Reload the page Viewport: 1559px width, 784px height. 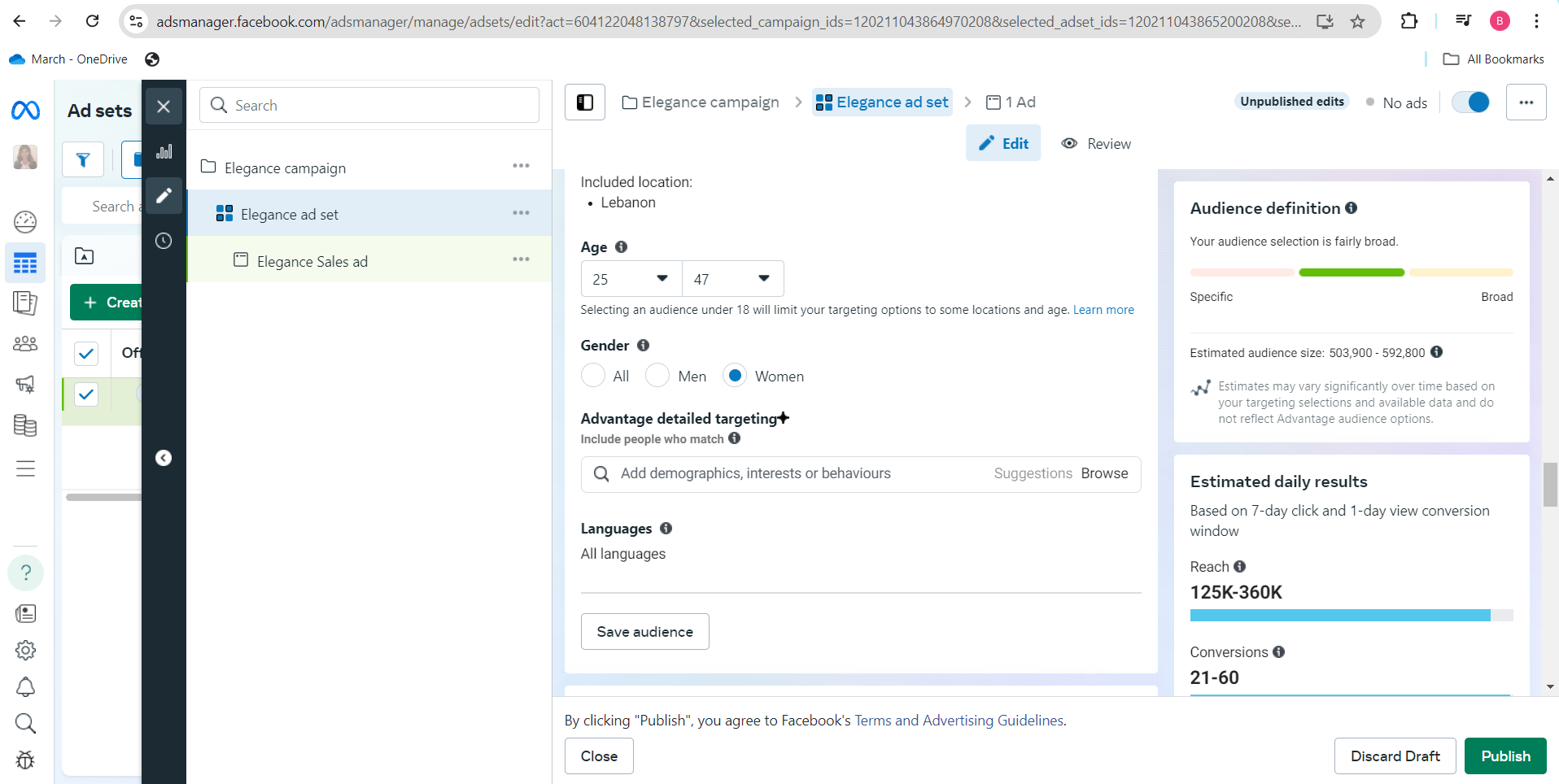tap(92, 21)
